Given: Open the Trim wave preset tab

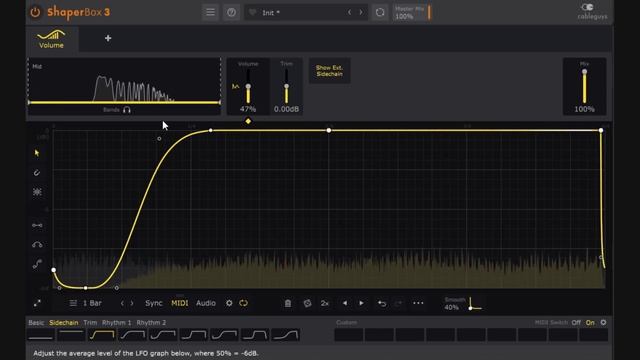Looking at the screenshot, I should point(90,322).
